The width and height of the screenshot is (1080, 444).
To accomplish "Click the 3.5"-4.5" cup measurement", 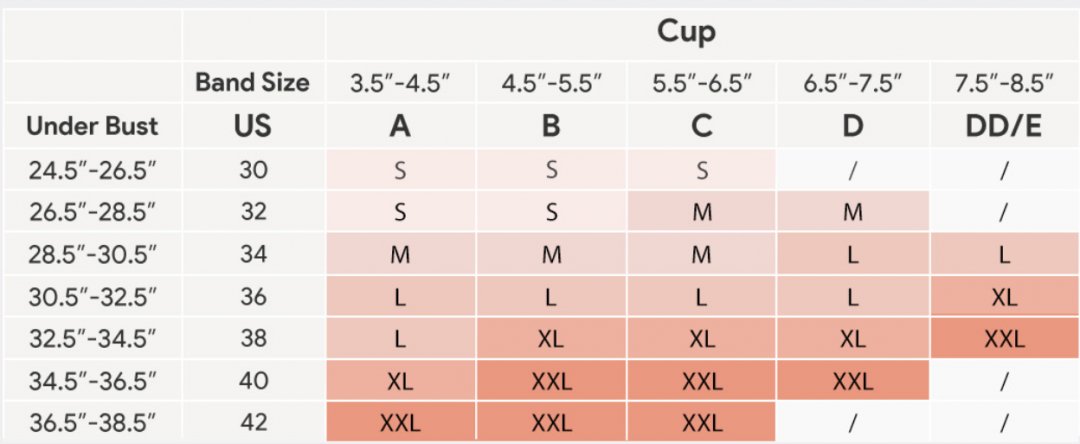I will (x=401, y=84).
